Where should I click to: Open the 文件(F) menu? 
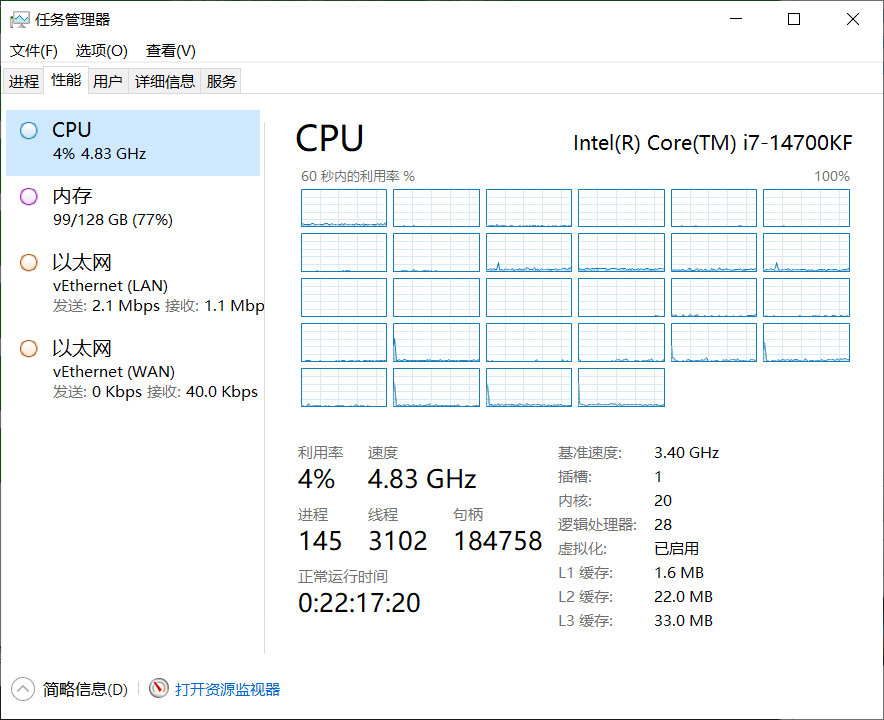pos(34,50)
